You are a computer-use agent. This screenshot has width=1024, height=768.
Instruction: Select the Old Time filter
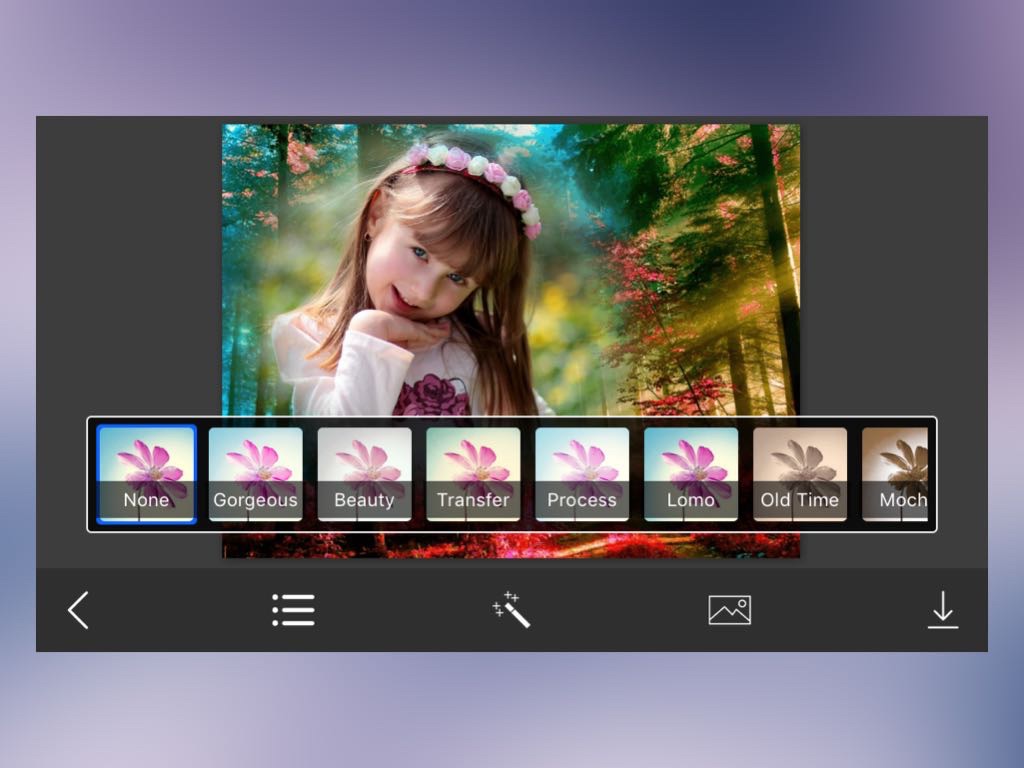pos(800,474)
